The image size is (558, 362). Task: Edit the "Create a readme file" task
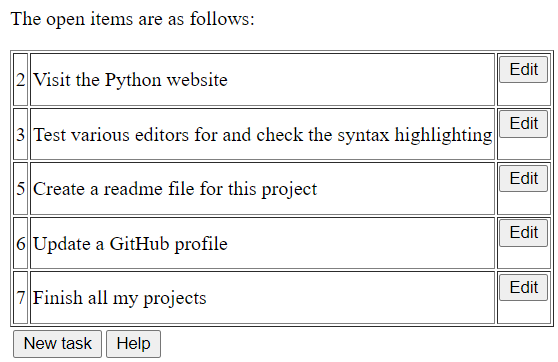[523, 178]
